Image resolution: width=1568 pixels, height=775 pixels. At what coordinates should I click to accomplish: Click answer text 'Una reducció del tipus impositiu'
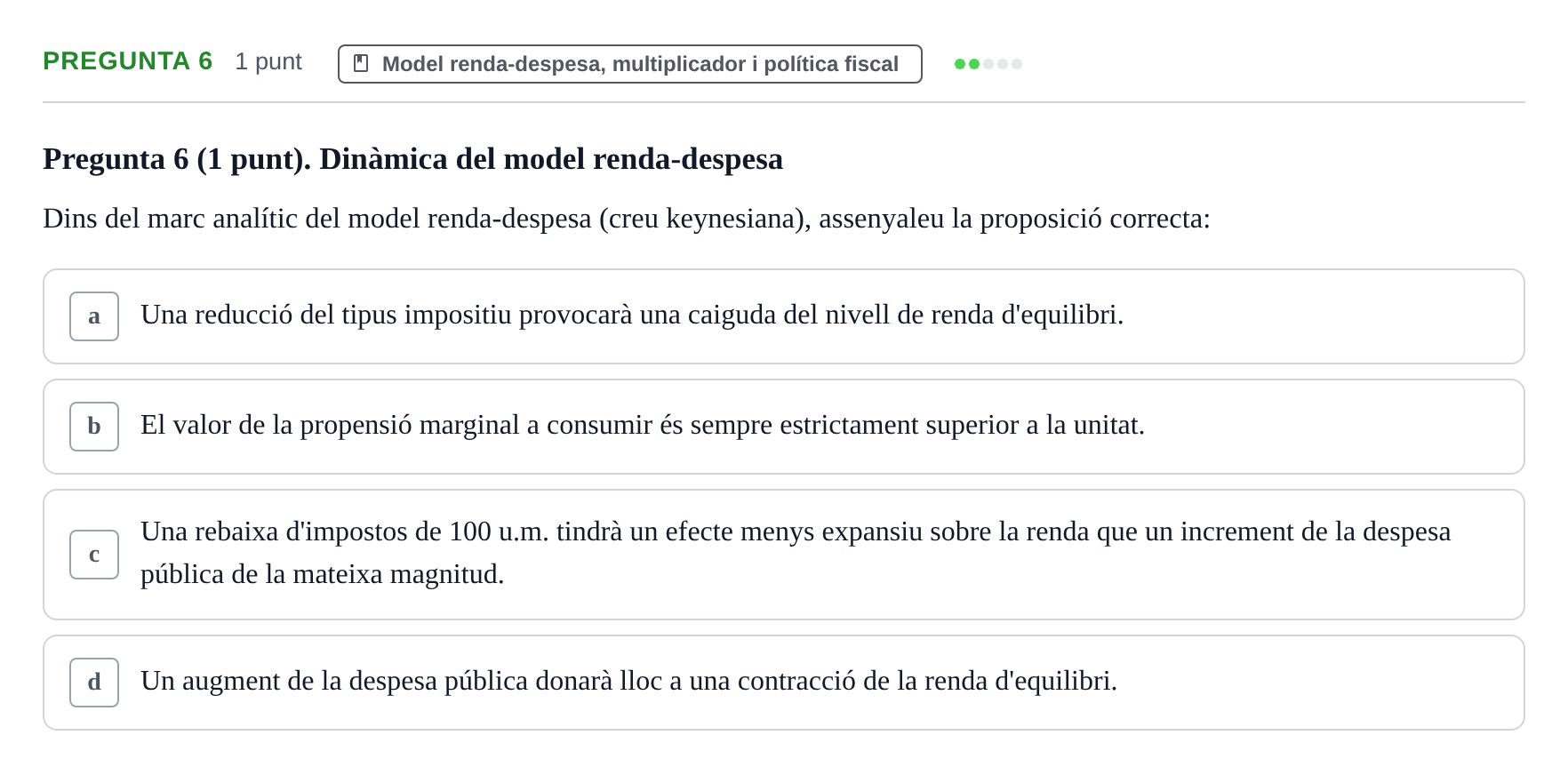pyautogui.click(x=632, y=315)
